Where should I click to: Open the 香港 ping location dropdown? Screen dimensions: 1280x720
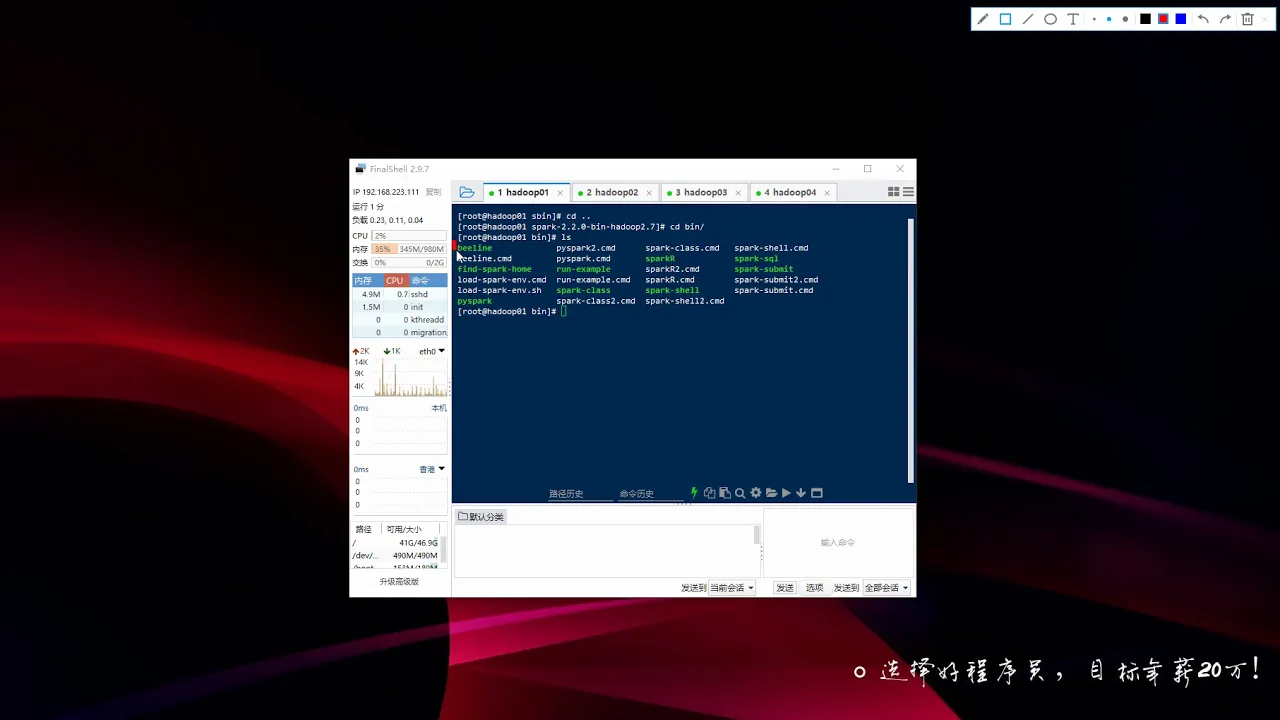click(432, 469)
